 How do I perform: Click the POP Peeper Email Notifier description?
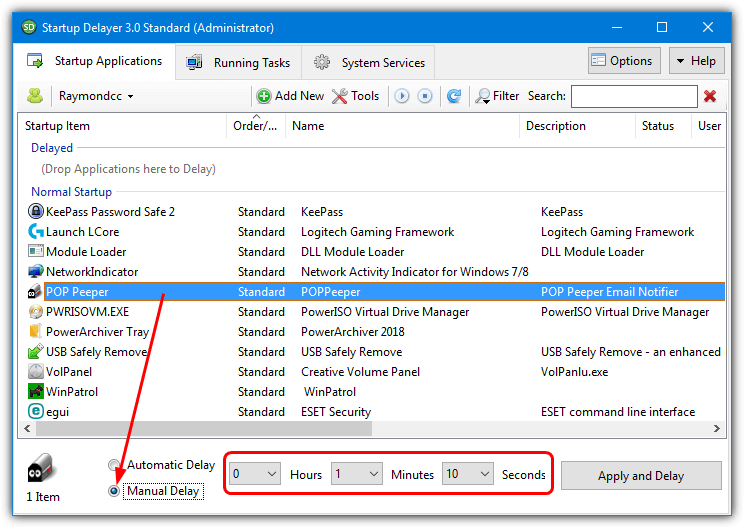click(609, 292)
